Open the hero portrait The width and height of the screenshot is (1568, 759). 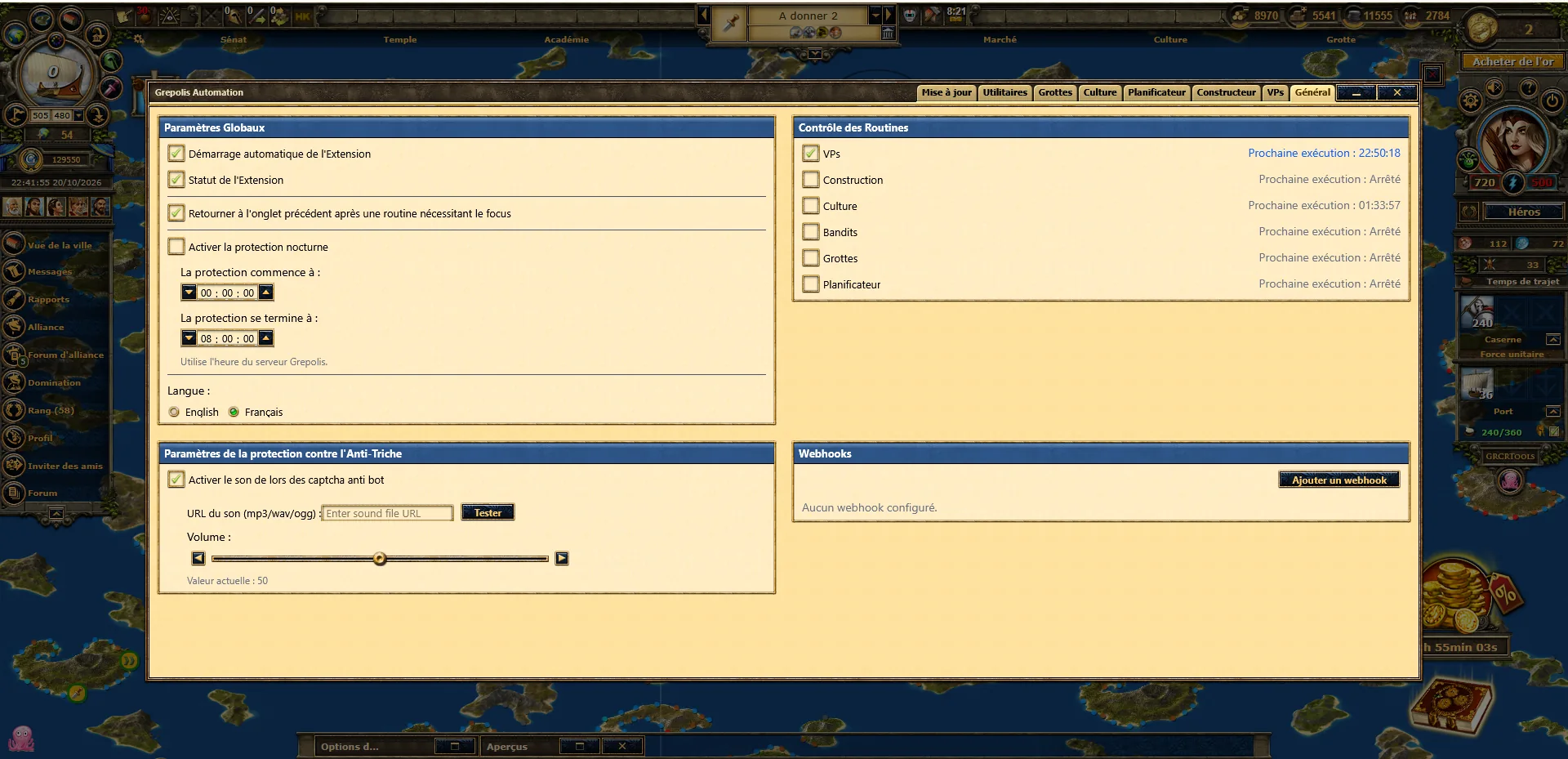click(1513, 141)
